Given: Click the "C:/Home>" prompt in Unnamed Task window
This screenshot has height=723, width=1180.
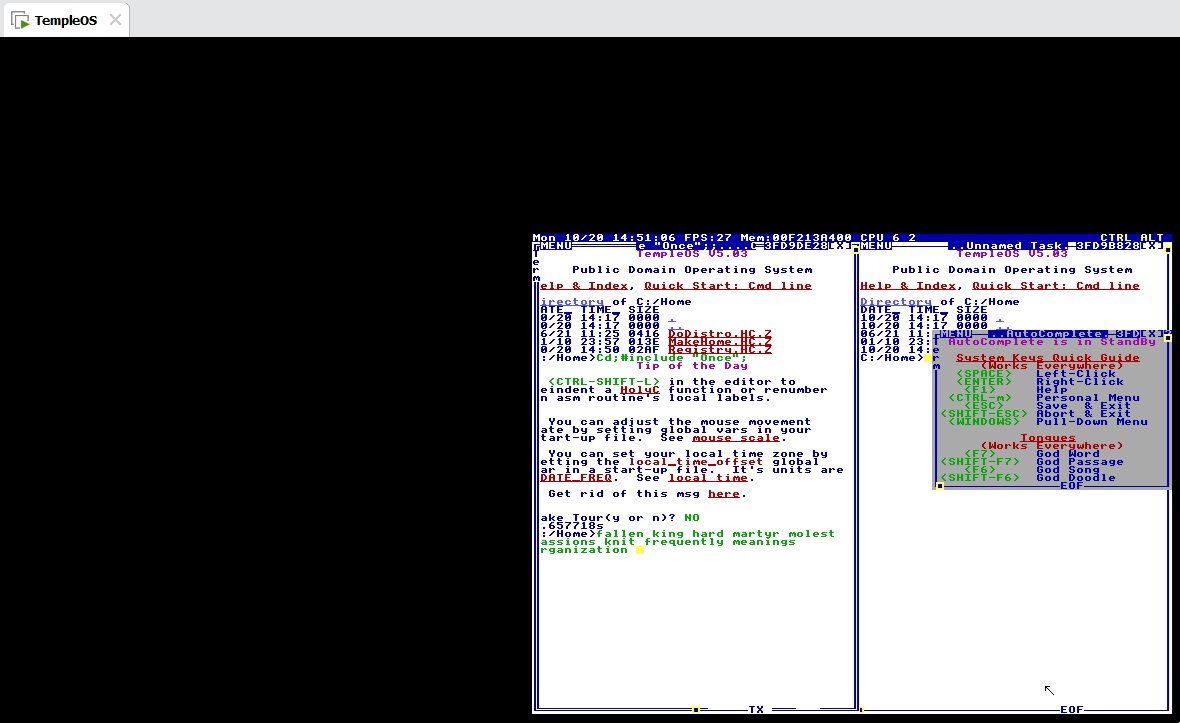Looking at the screenshot, I should click(x=892, y=357).
